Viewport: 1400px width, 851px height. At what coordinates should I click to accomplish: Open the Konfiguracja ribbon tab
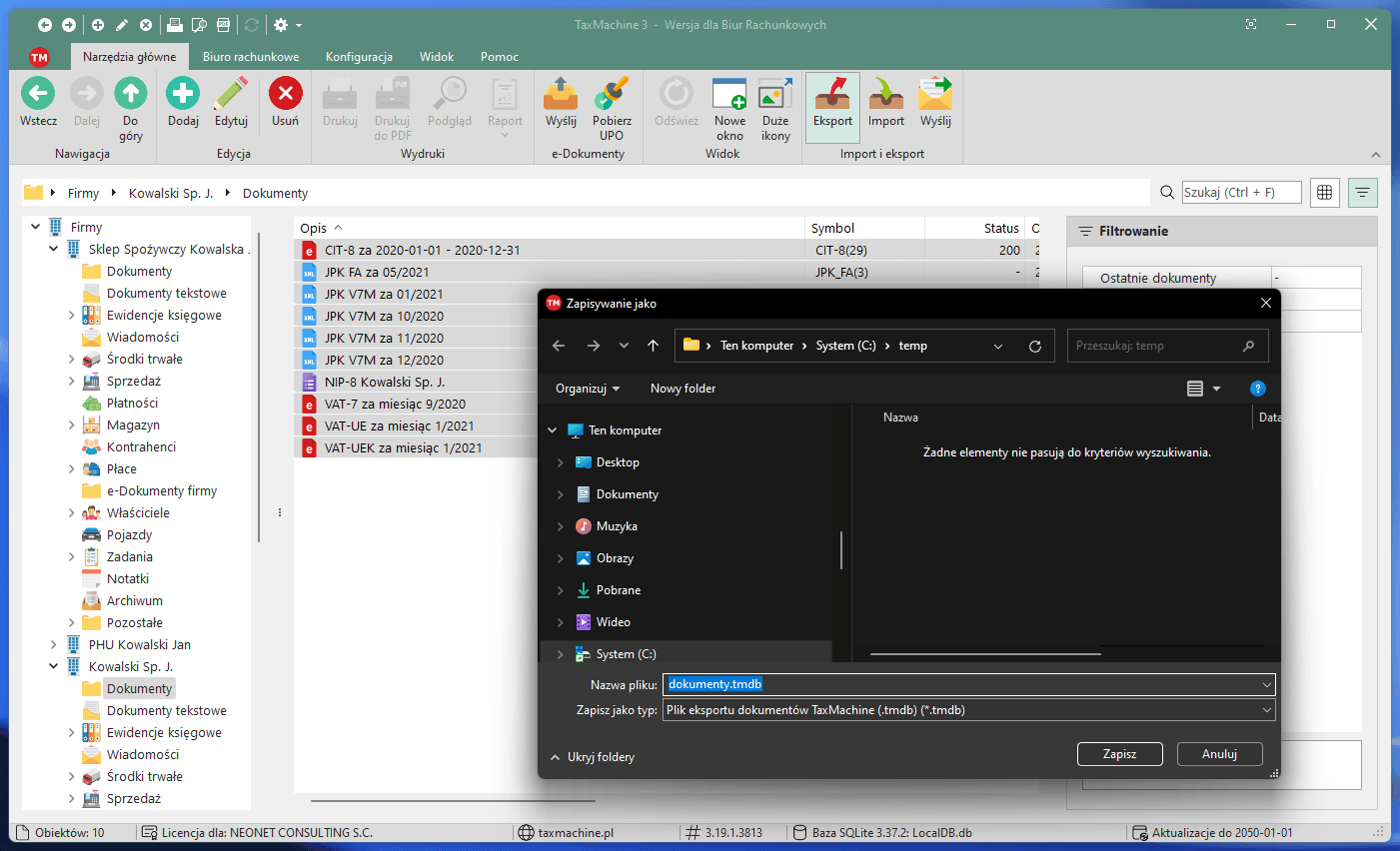359,57
